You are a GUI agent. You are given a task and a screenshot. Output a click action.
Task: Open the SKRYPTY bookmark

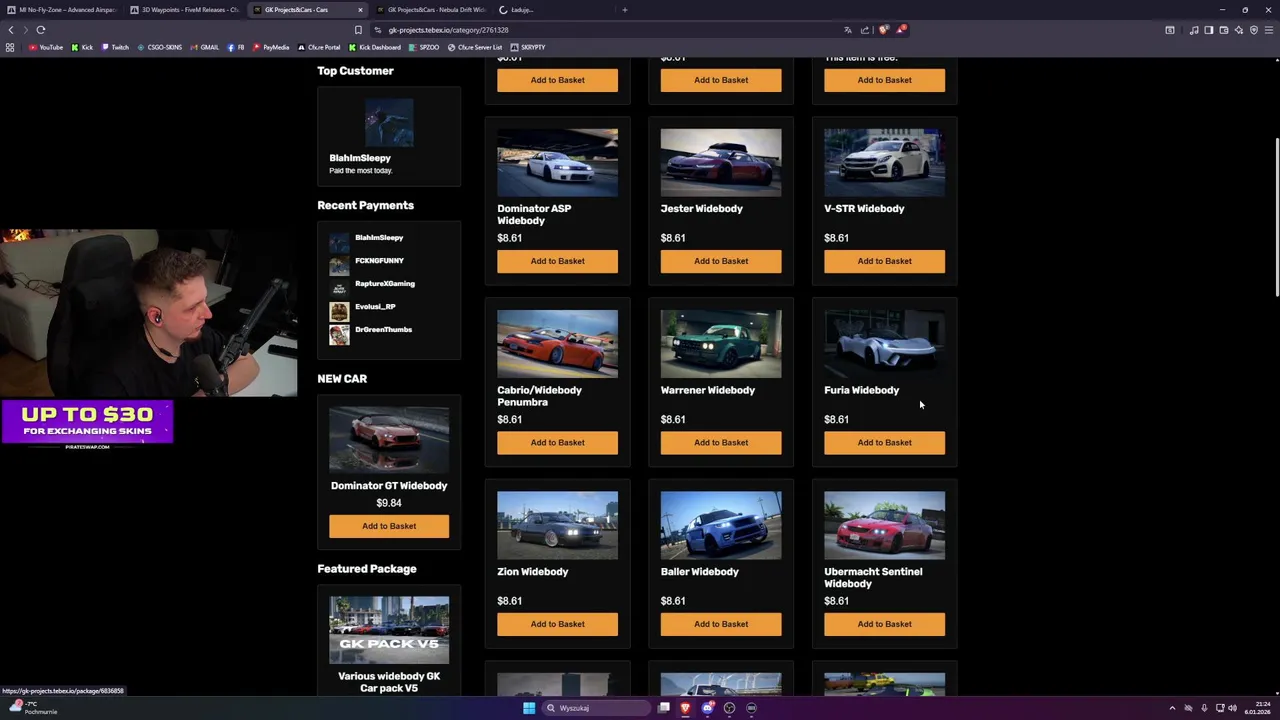coord(528,47)
